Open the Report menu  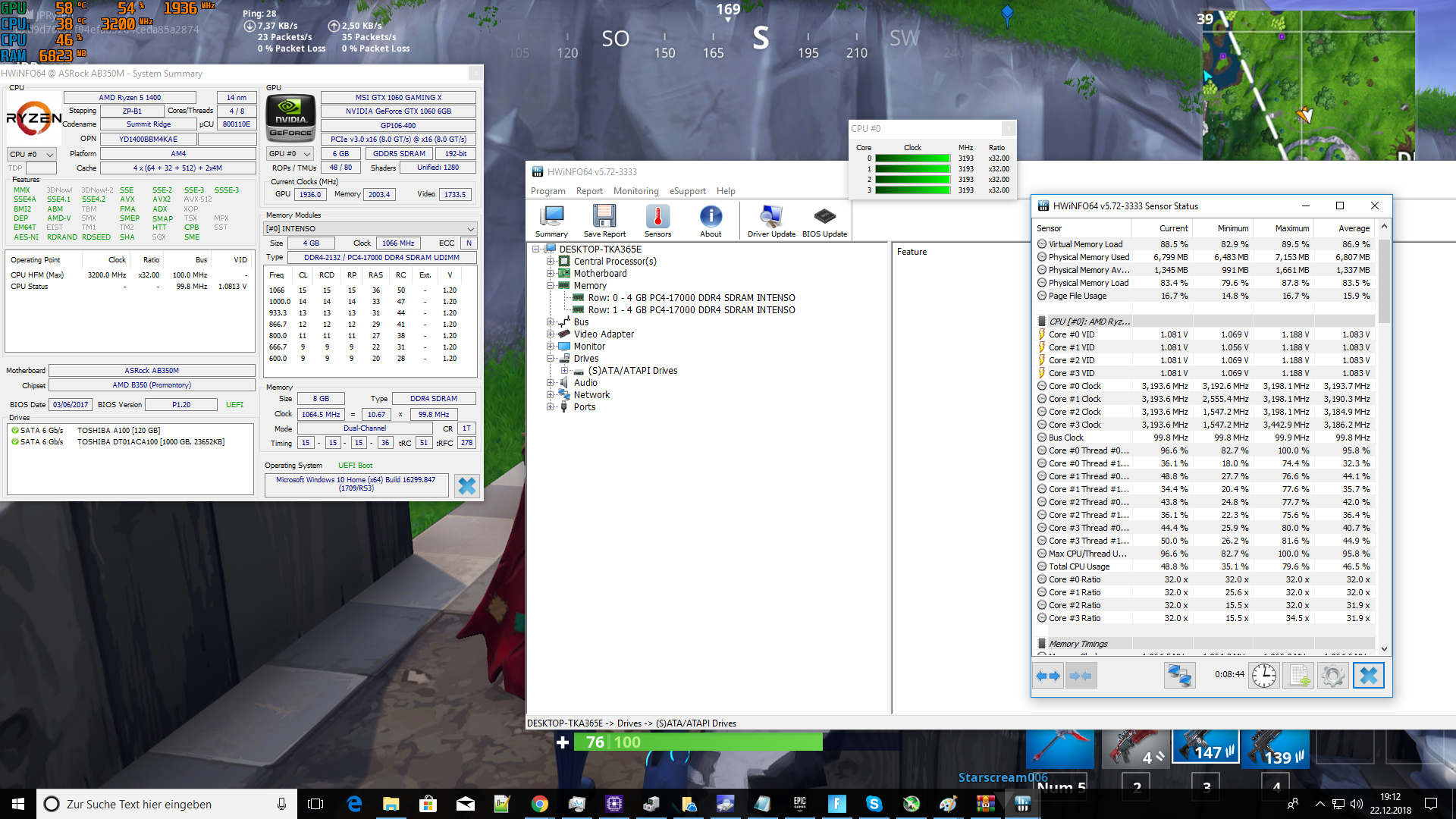589,191
